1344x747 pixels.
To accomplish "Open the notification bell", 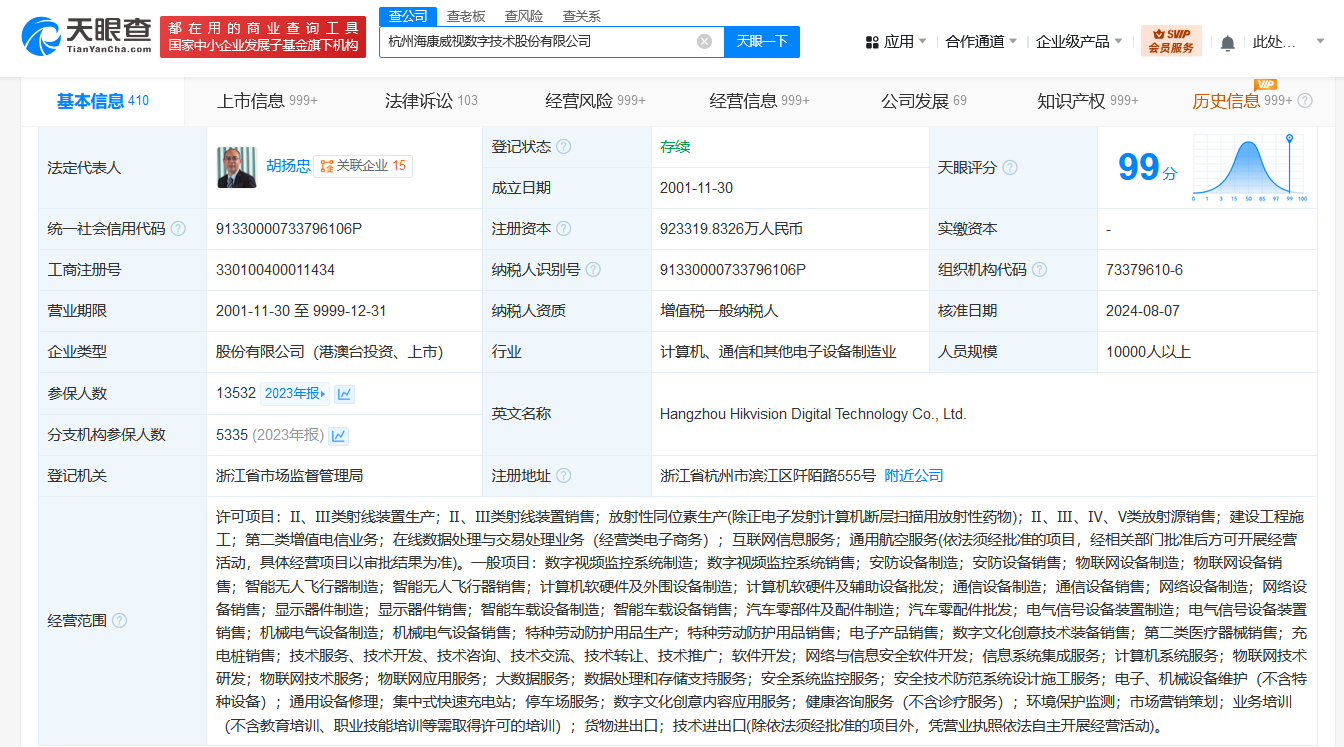I will 1227,42.
